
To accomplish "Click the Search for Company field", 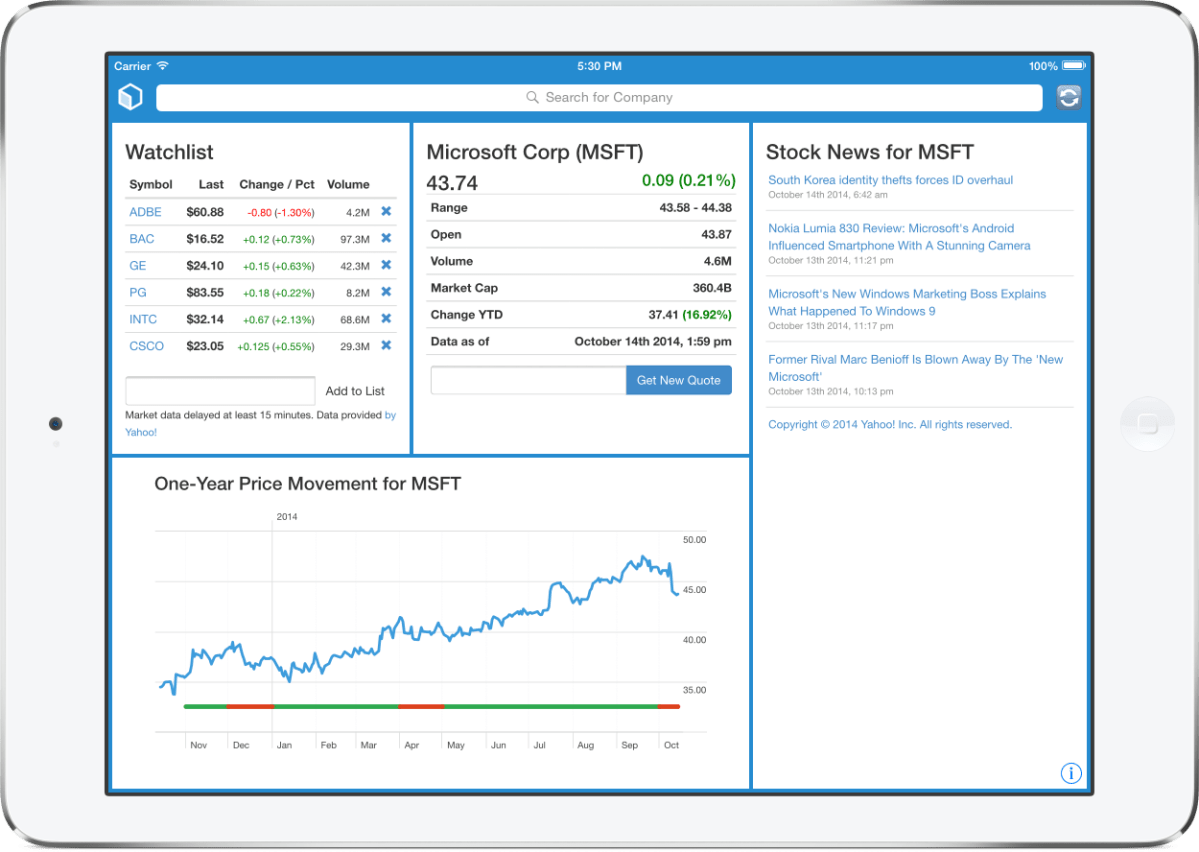I will (599, 97).
